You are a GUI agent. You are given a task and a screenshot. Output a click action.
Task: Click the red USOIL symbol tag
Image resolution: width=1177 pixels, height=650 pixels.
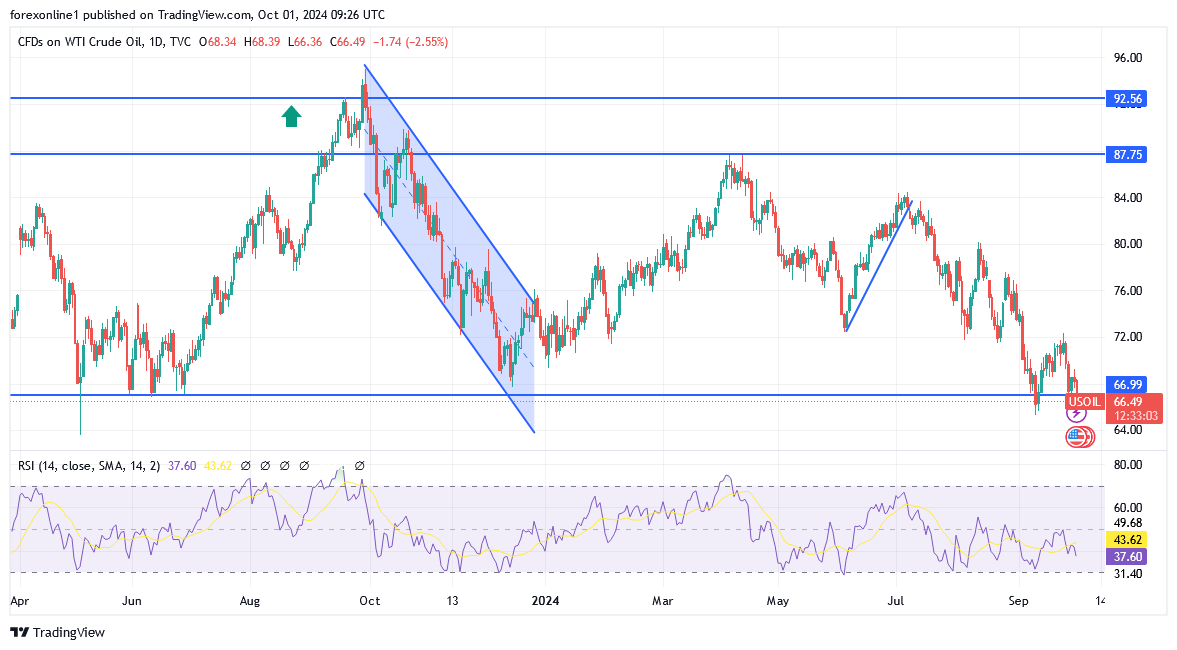coord(1085,402)
